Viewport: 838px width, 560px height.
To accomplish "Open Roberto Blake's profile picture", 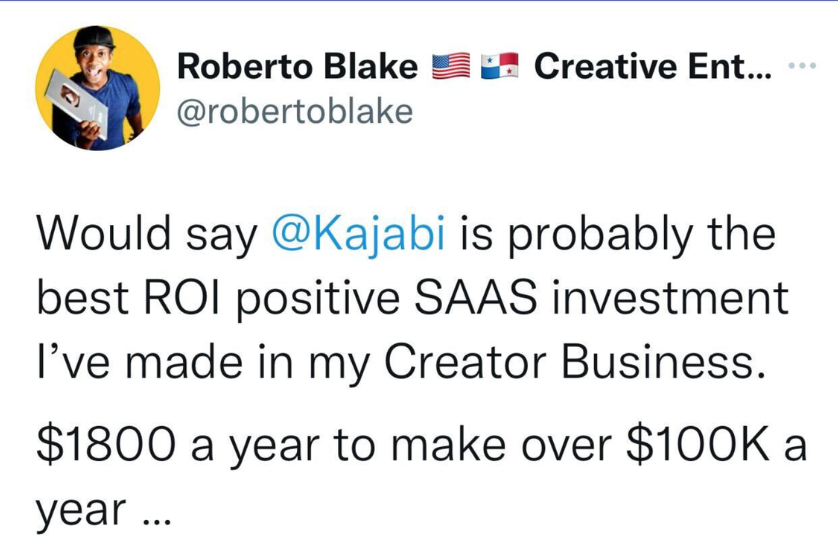I will (x=98, y=89).
